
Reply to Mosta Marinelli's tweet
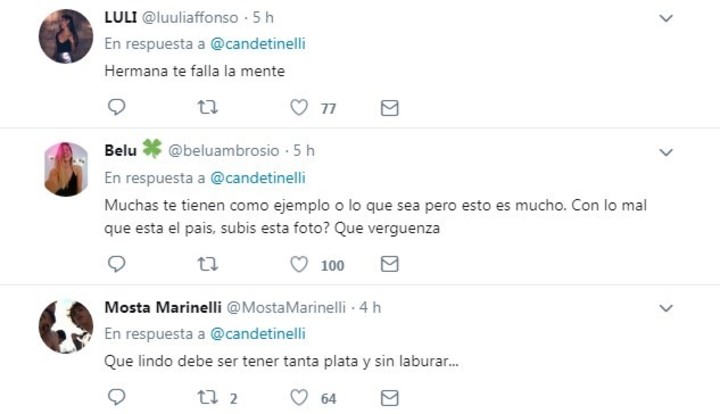[x=117, y=397]
